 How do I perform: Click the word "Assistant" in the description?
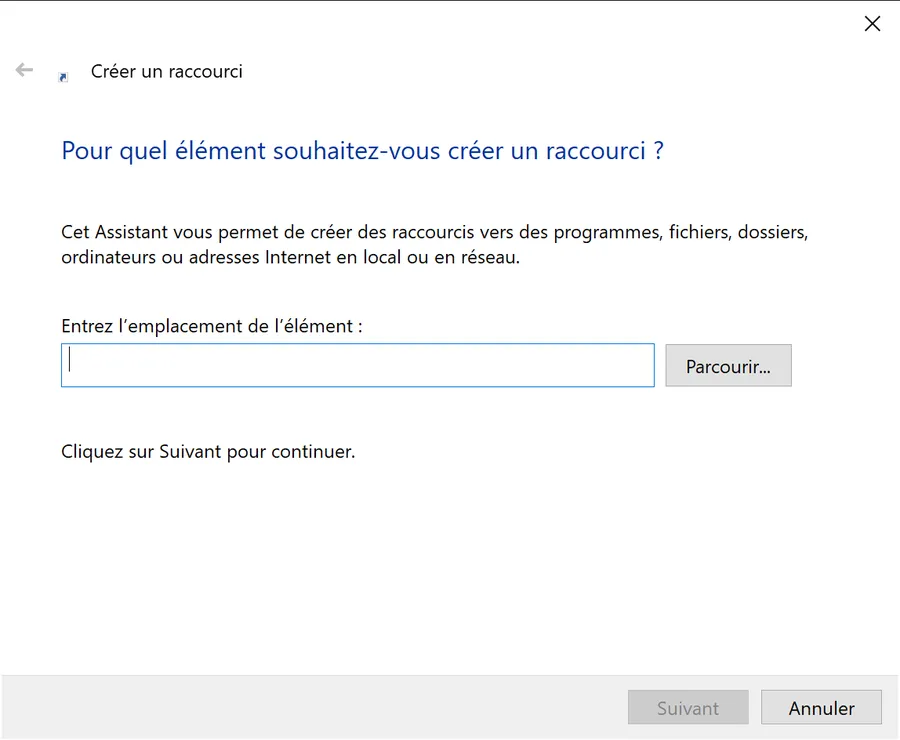(131, 233)
